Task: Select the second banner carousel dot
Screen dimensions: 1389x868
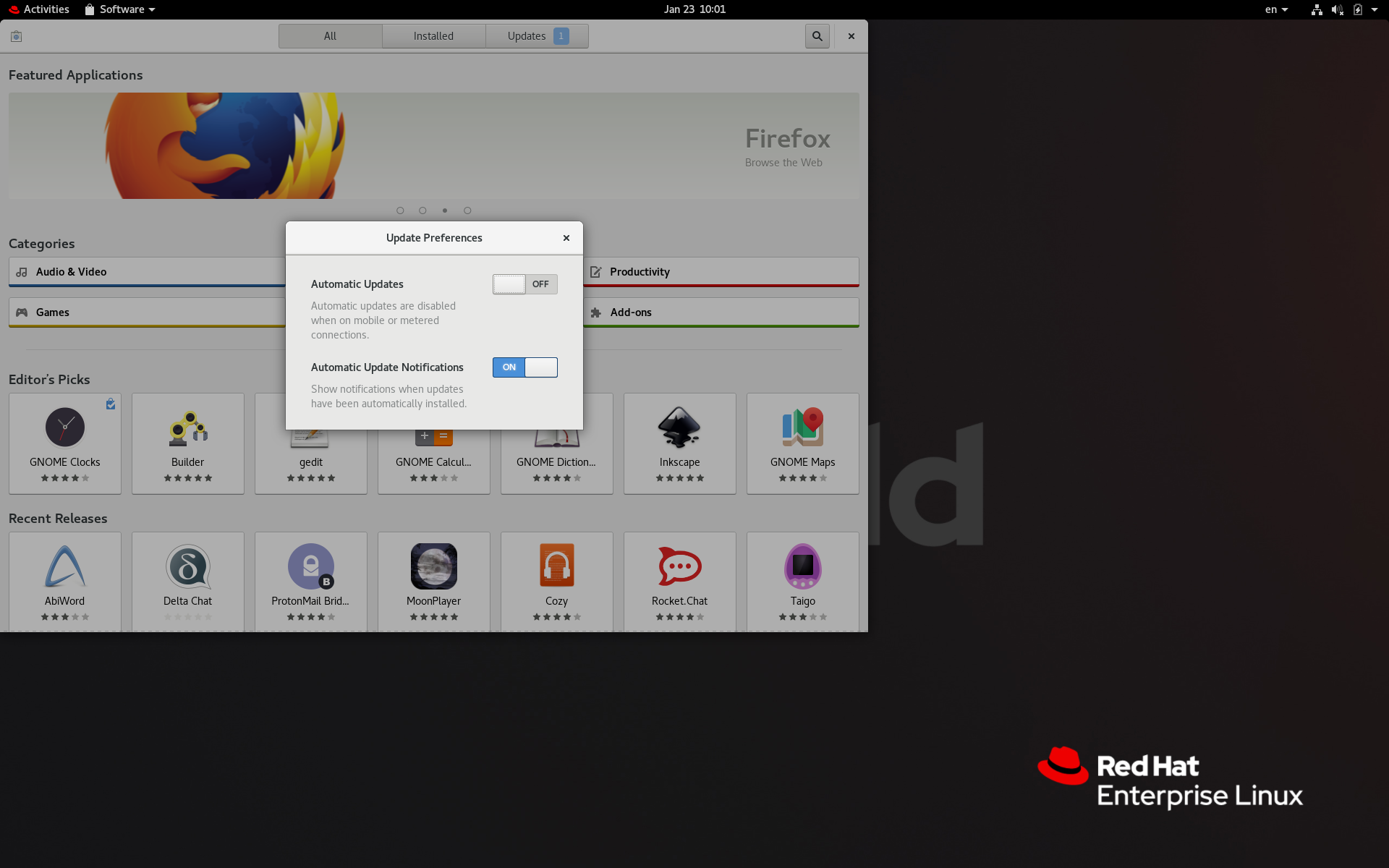Action: [422, 210]
